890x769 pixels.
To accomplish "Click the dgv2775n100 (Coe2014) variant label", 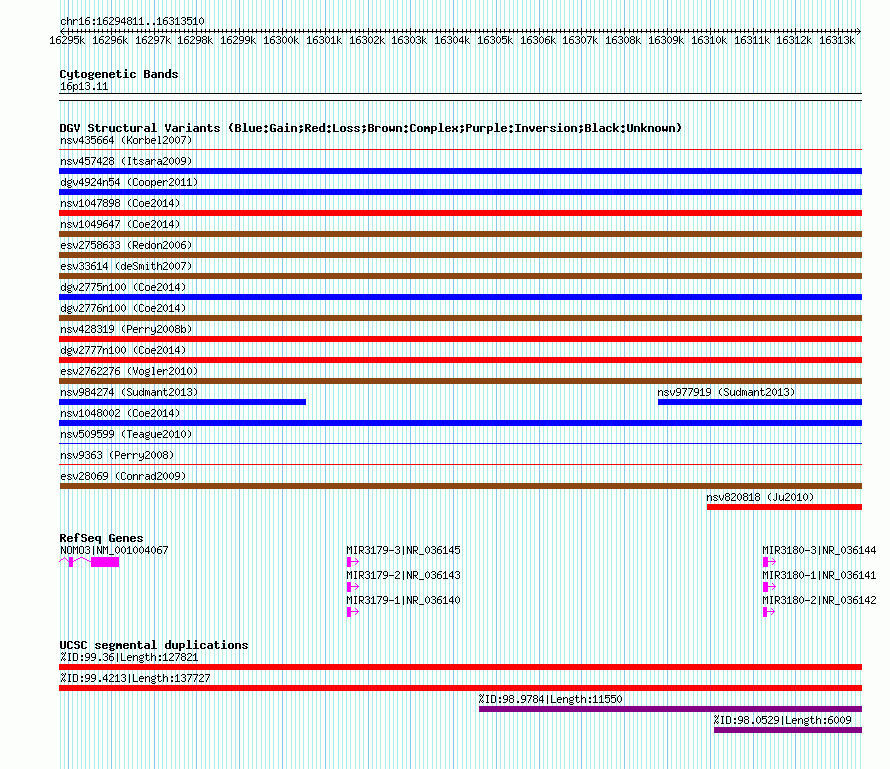I will (x=123, y=287).
